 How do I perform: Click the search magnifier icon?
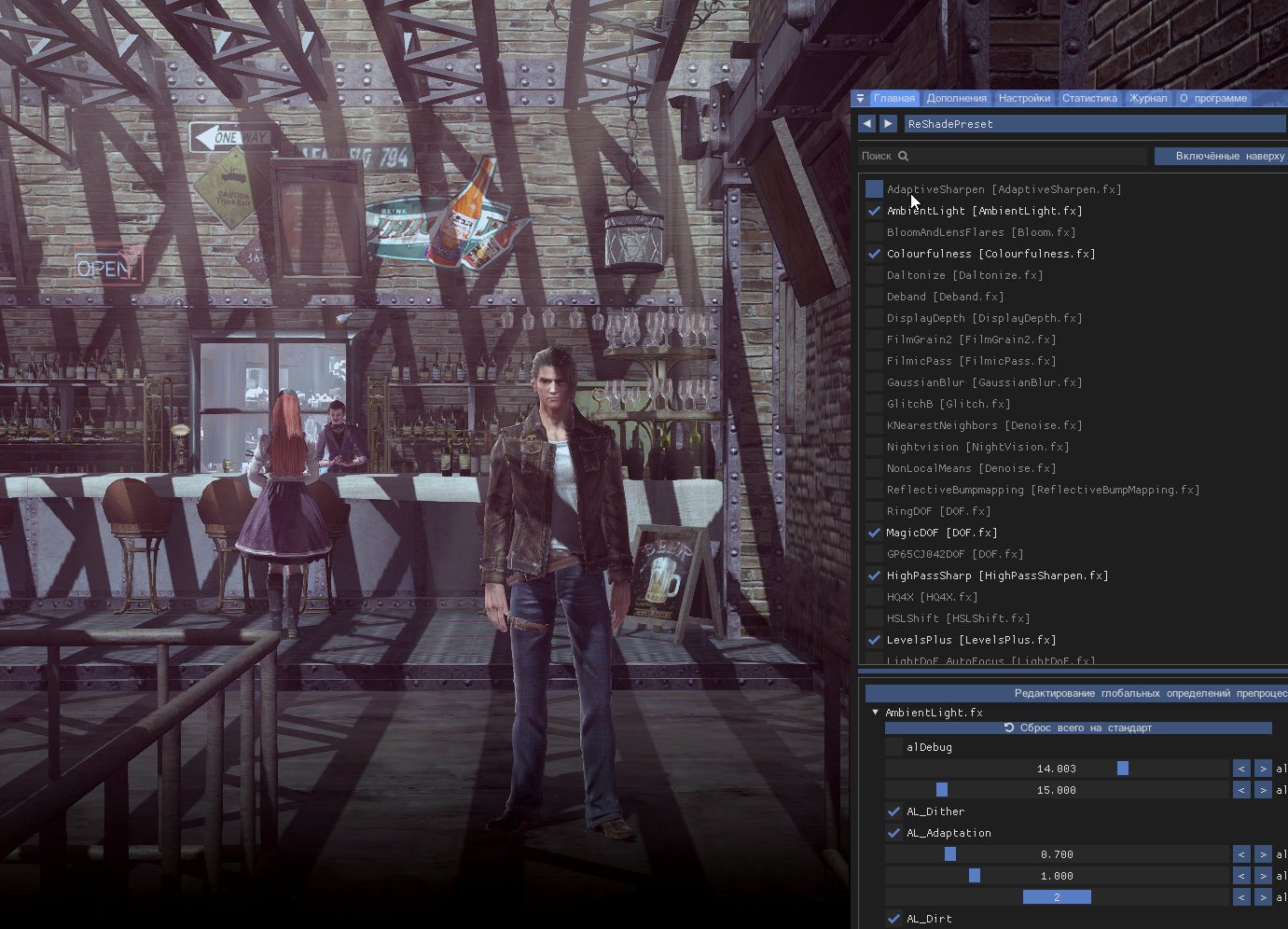pos(903,156)
